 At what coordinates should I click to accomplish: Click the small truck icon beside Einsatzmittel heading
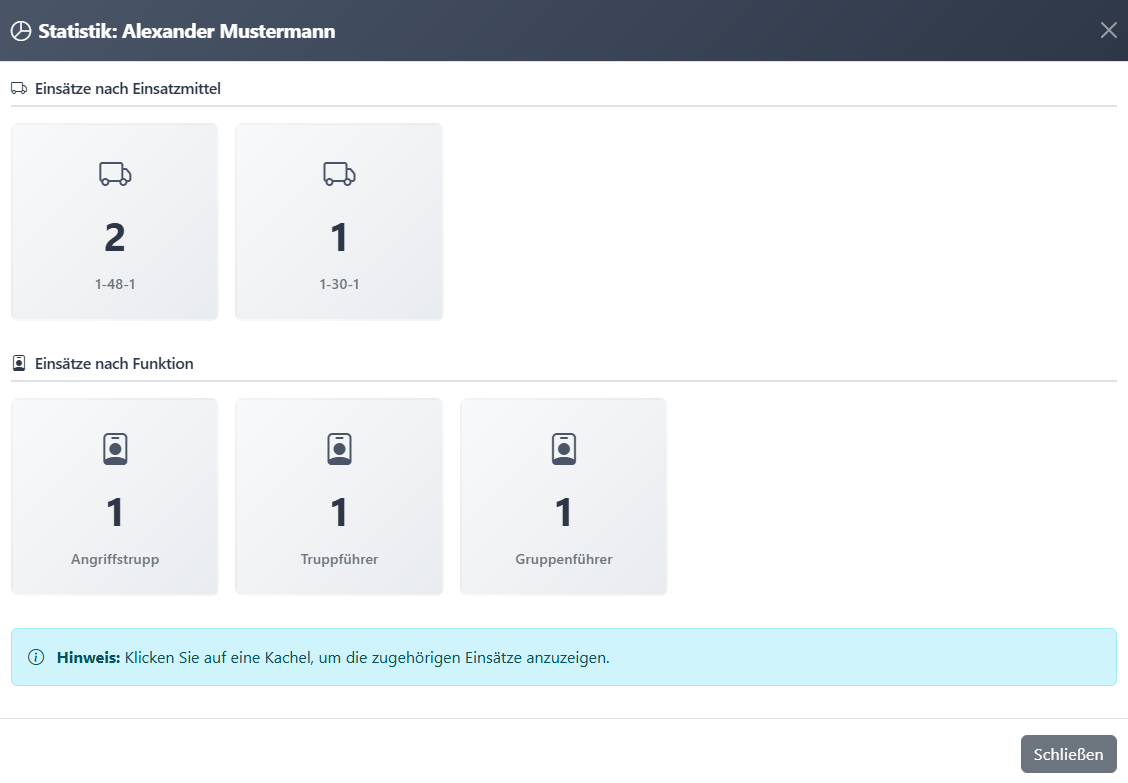[19, 89]
